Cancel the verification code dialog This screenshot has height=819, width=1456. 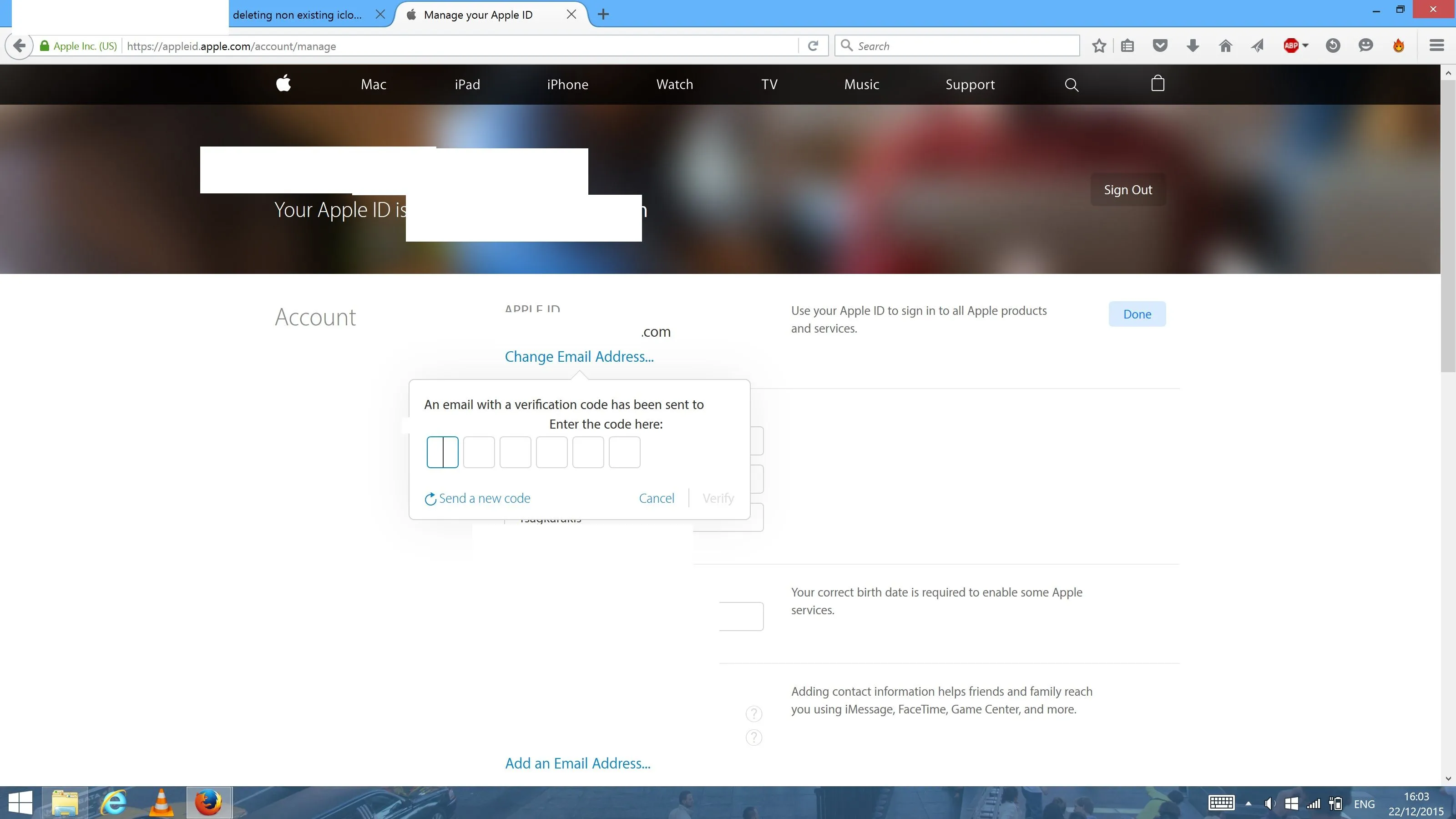tap(656, 499)
